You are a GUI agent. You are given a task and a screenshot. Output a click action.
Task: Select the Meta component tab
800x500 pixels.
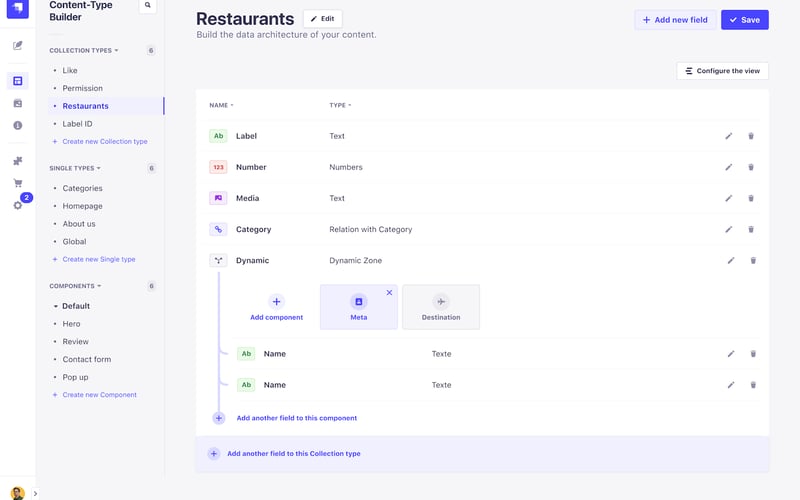pos(359,307)
